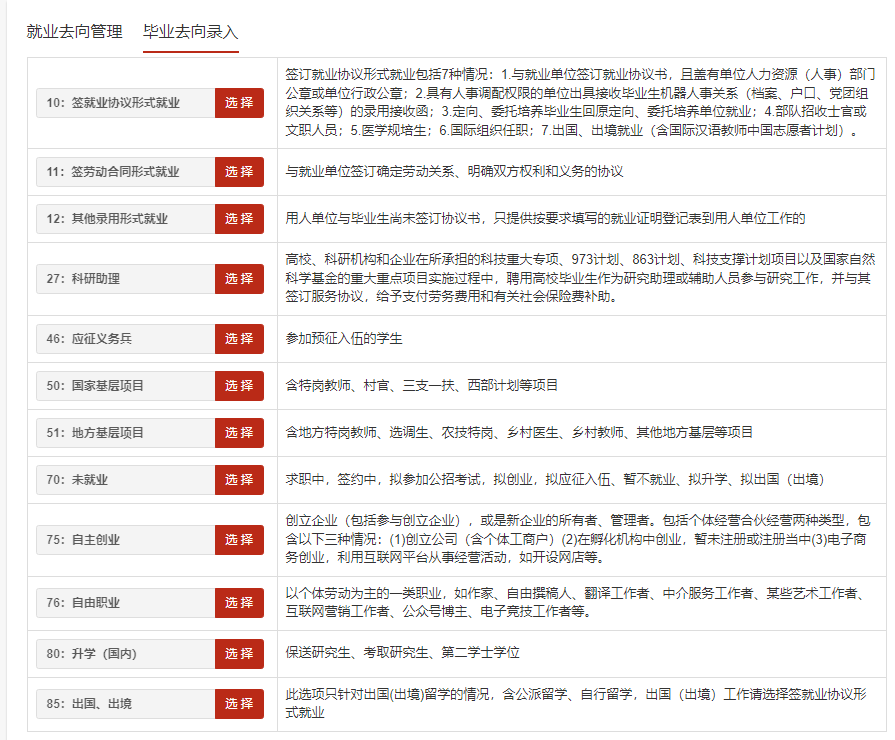Pick 选择 next to 27: 科研助理
Viewport: 895px width, 740px height.
click(x=239, y=279)
